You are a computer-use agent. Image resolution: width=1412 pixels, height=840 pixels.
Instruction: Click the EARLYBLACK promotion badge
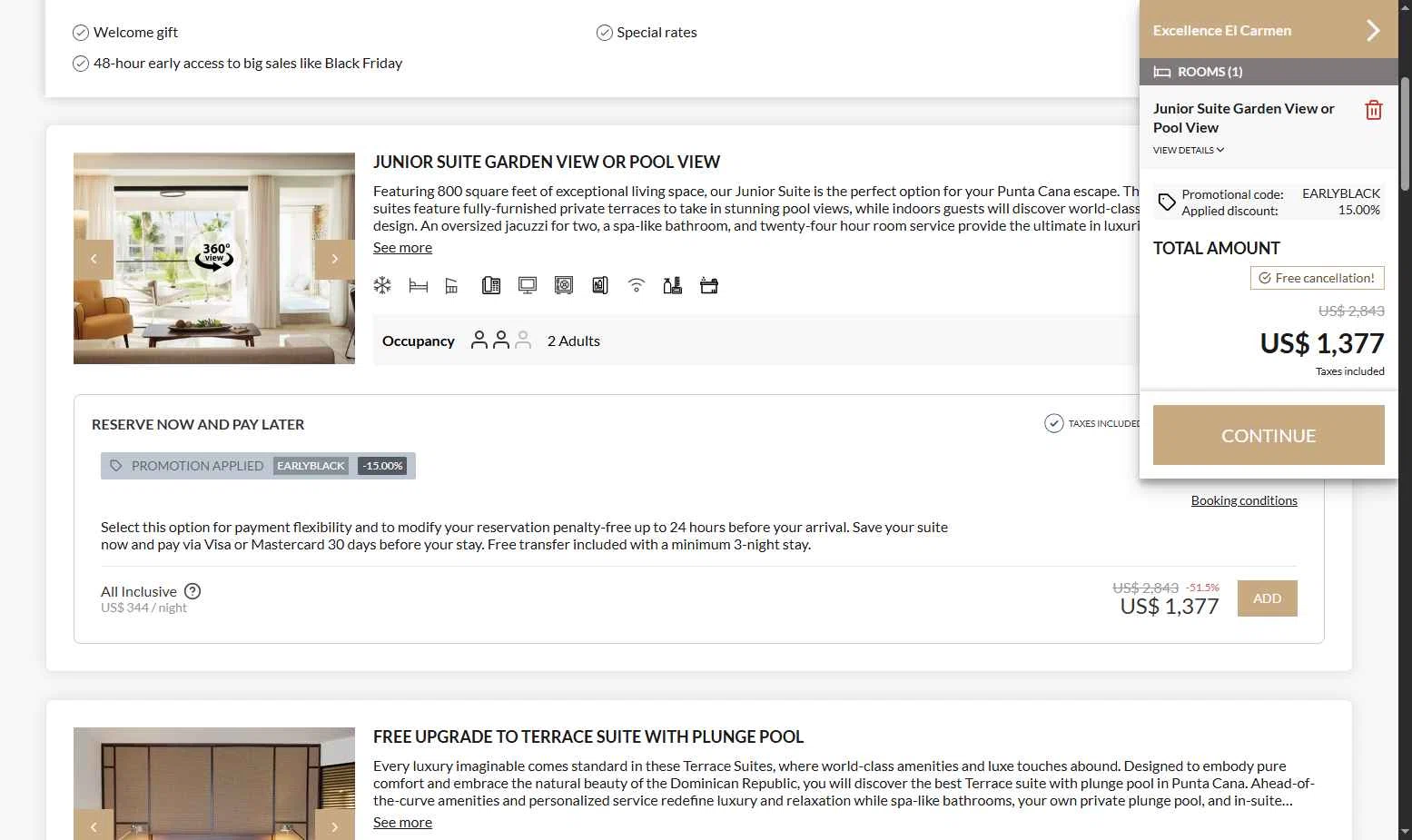(x=311, y=466)
